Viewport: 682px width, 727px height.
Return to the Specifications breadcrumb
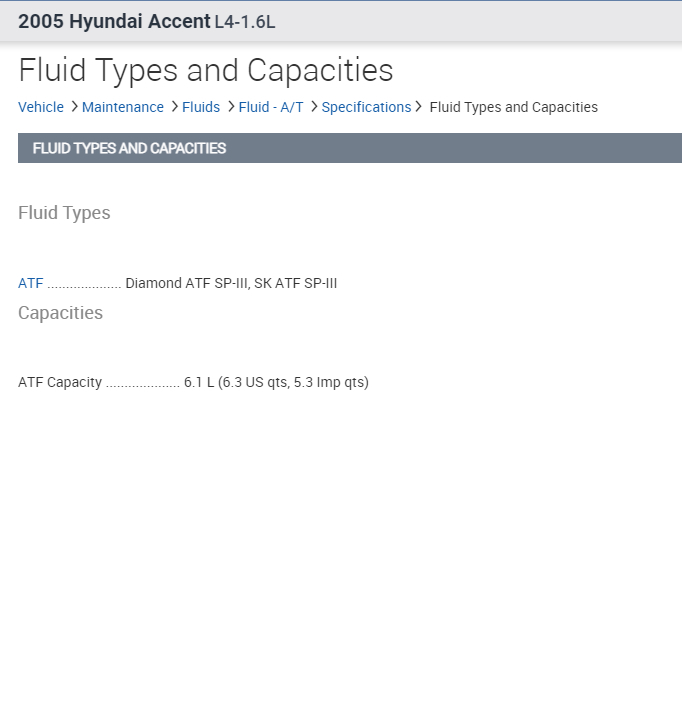point(366,107)
